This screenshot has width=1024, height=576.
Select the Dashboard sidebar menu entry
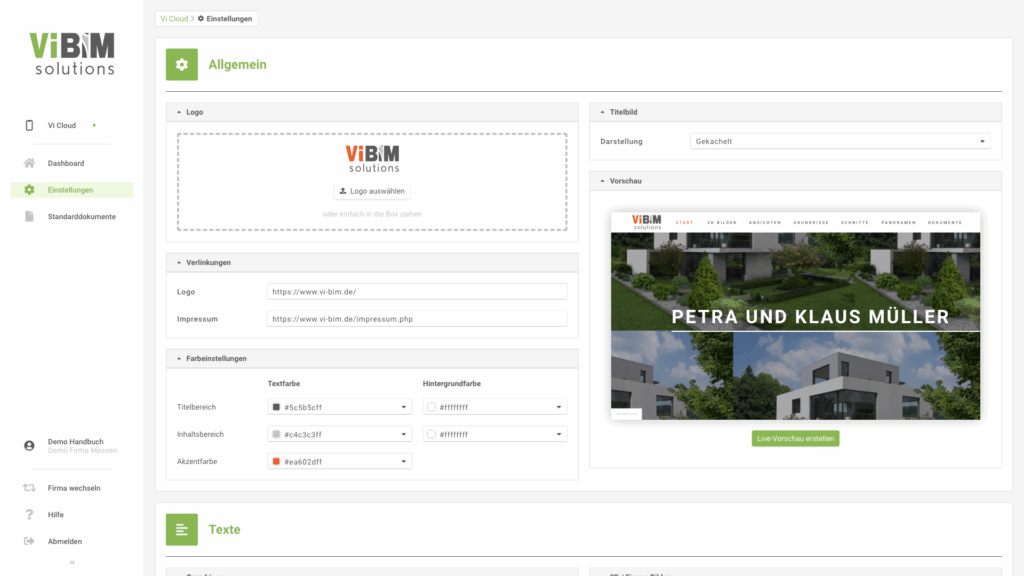(x=66, y=163)
